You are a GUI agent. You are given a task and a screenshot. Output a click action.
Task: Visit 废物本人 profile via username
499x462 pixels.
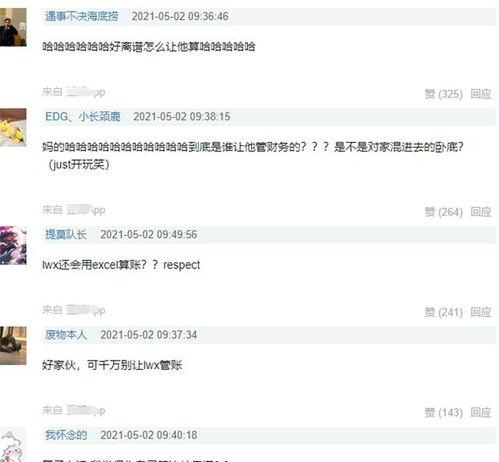point(66,335)
